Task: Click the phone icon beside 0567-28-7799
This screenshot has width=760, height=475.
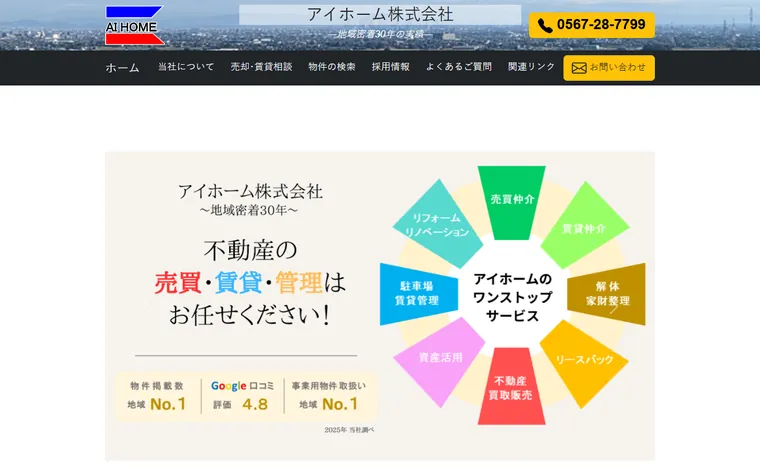Action: click(x=545, y=26)
